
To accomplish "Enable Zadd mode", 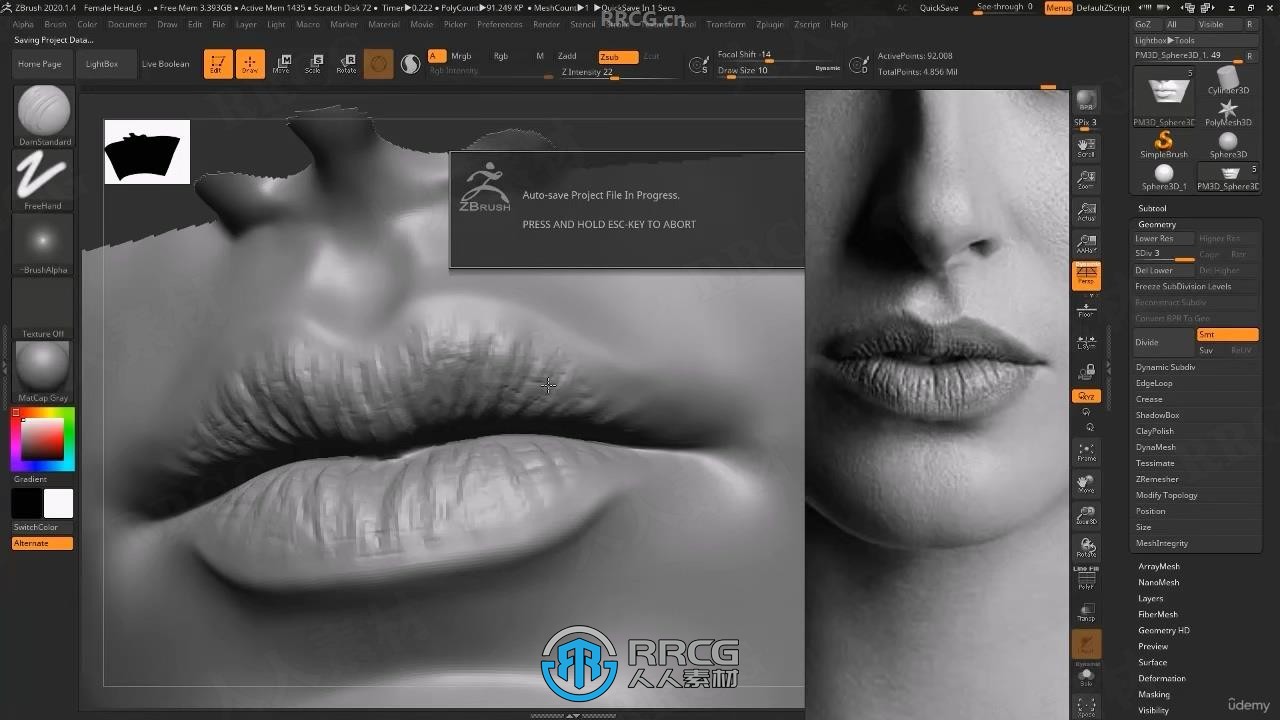I will click(x=567, y=56).
